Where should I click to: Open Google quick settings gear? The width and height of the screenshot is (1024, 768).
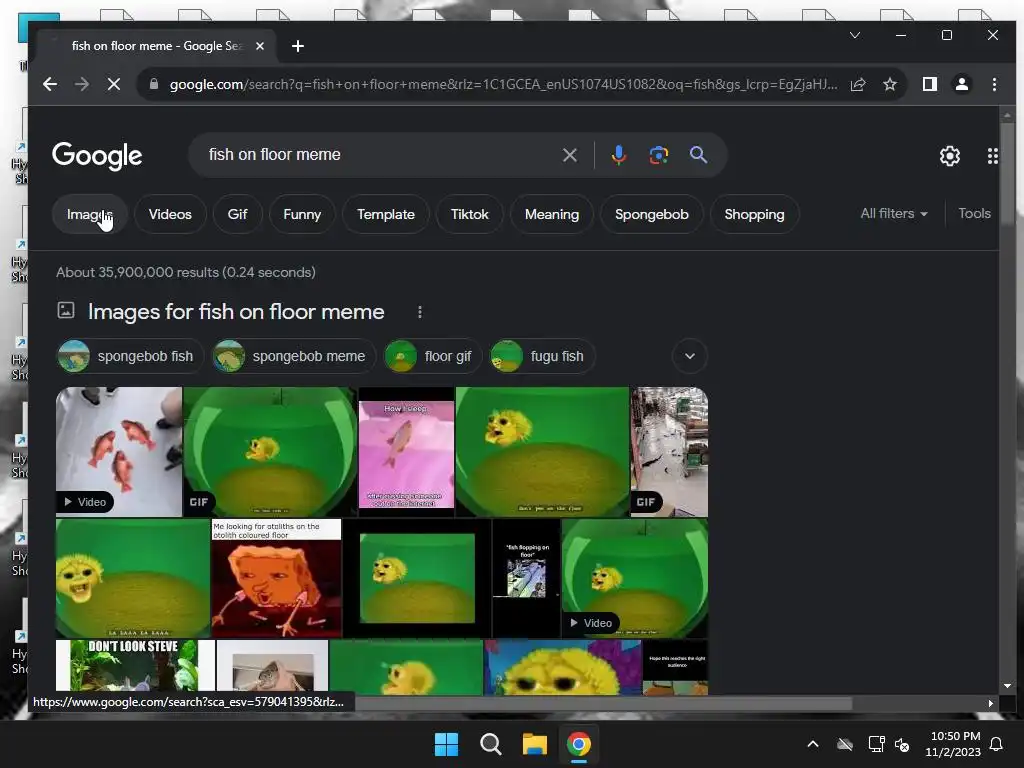coord(950,155)
